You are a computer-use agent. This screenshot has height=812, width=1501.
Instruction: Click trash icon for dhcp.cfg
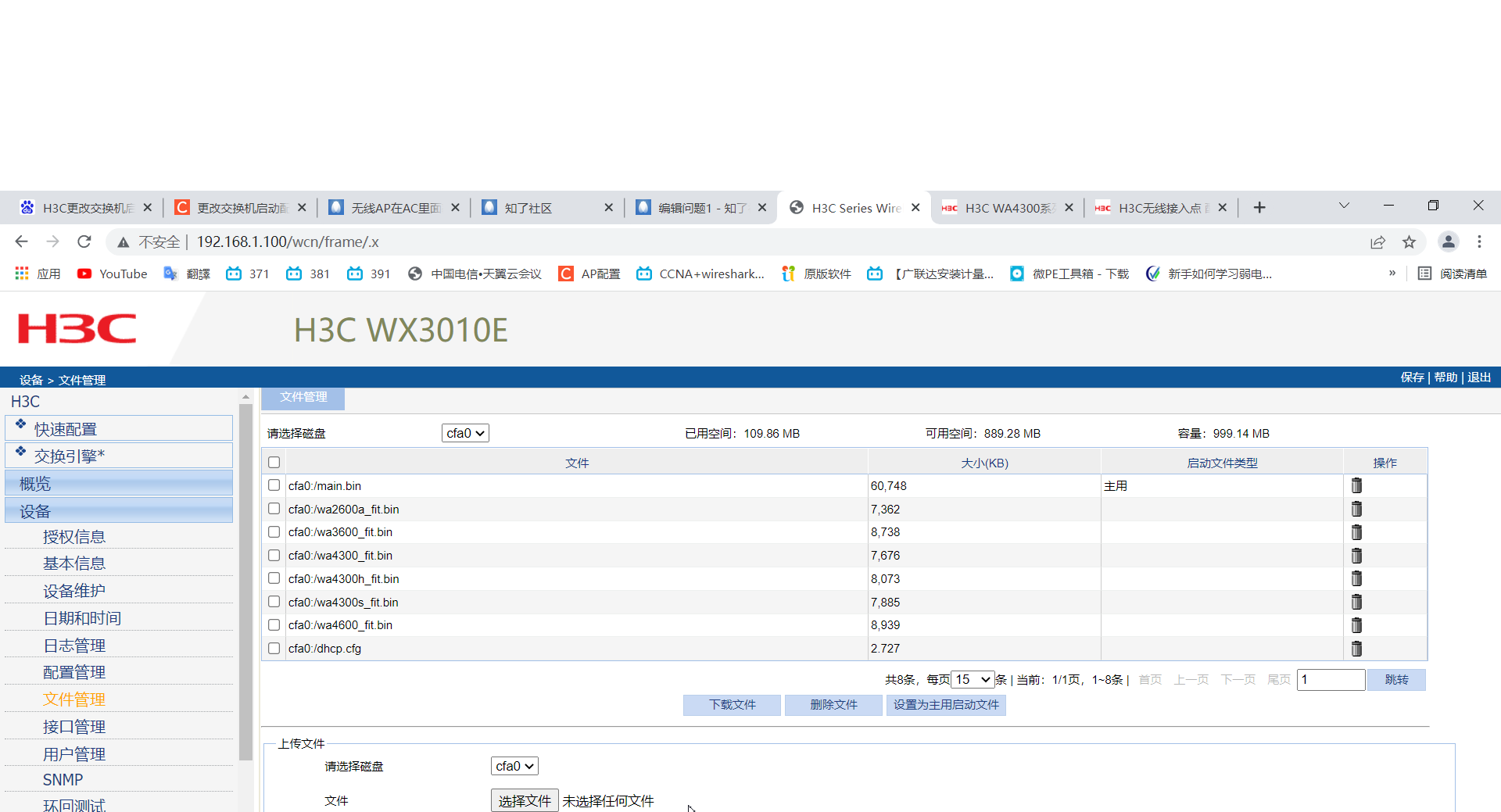(1356, 649)
